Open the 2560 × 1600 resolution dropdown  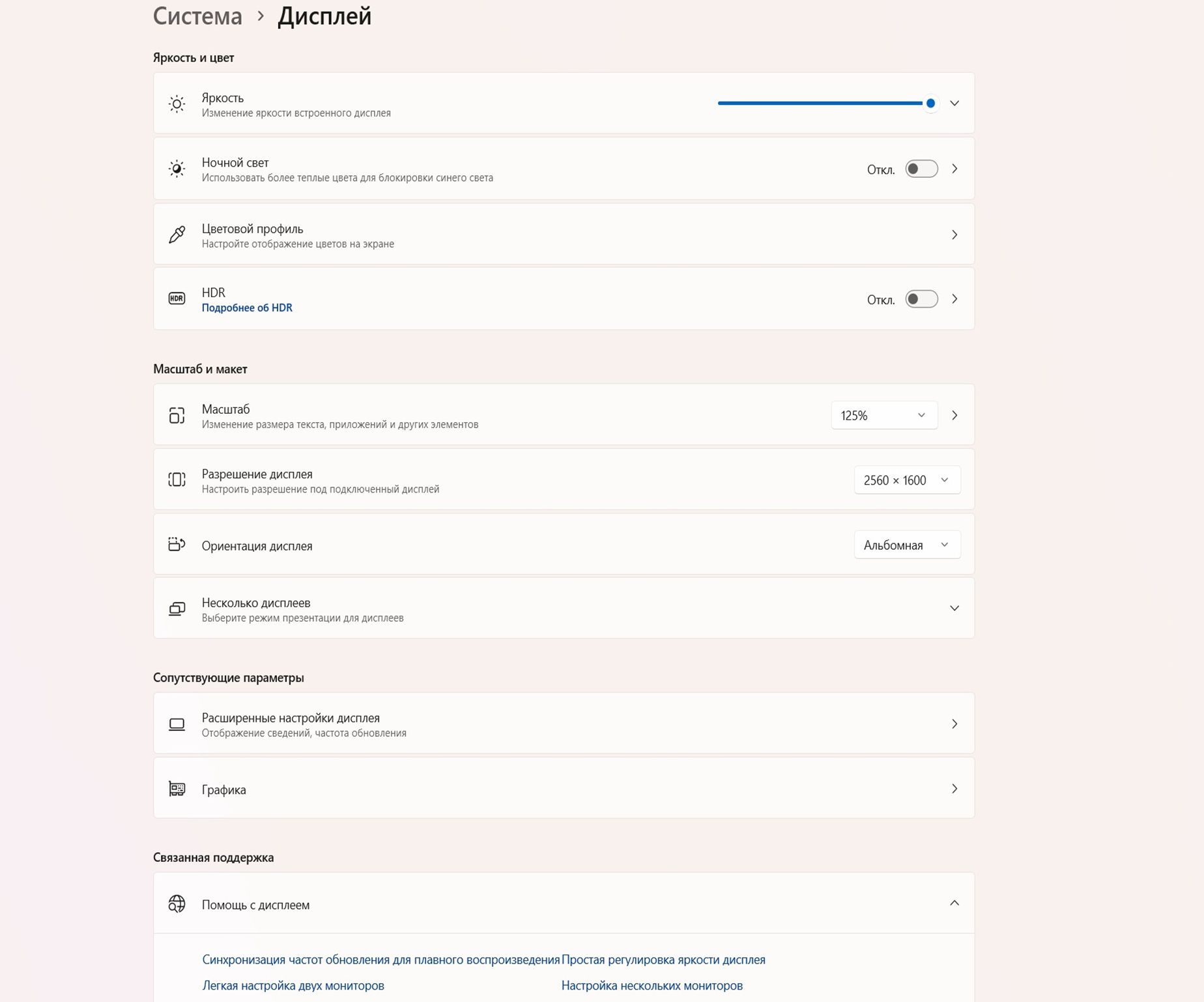(x=906, y=480)
